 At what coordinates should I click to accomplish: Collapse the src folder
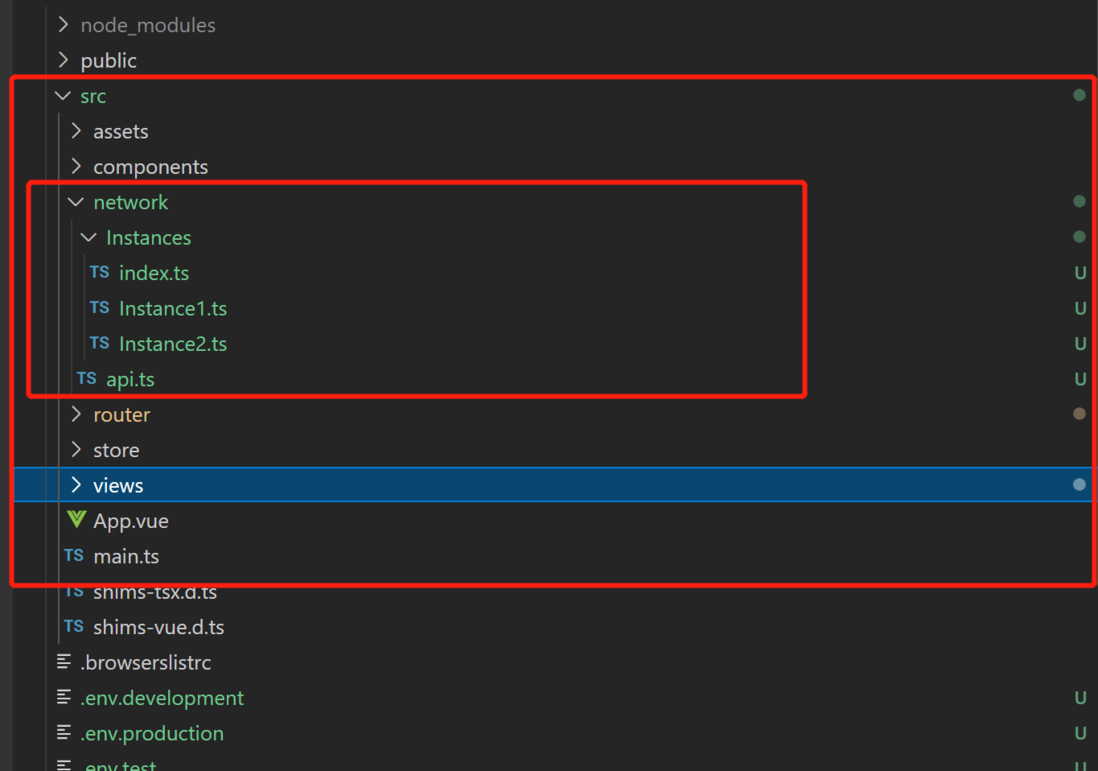tap(63, 95)
